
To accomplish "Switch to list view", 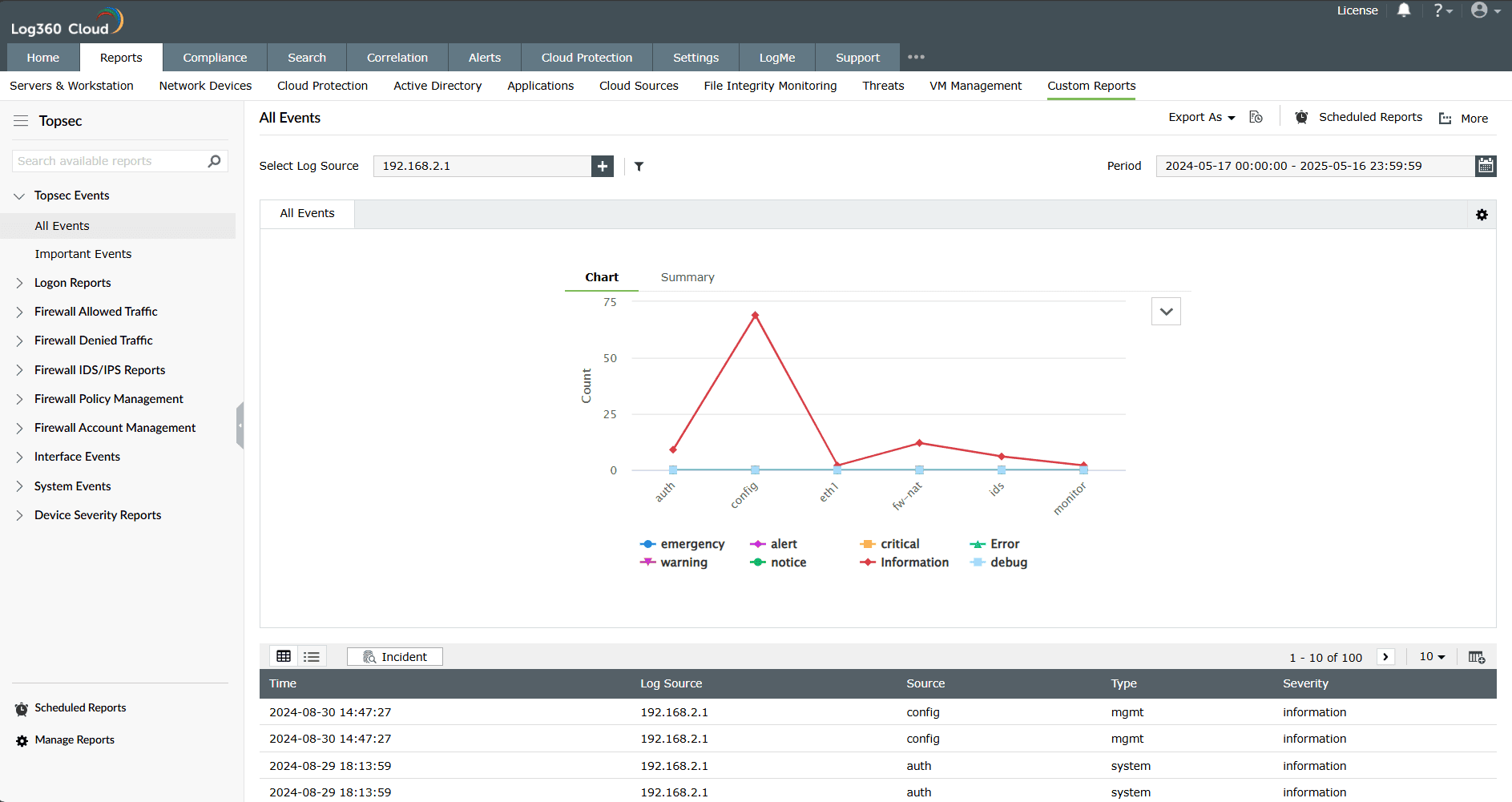I will (x=312, y=657).
